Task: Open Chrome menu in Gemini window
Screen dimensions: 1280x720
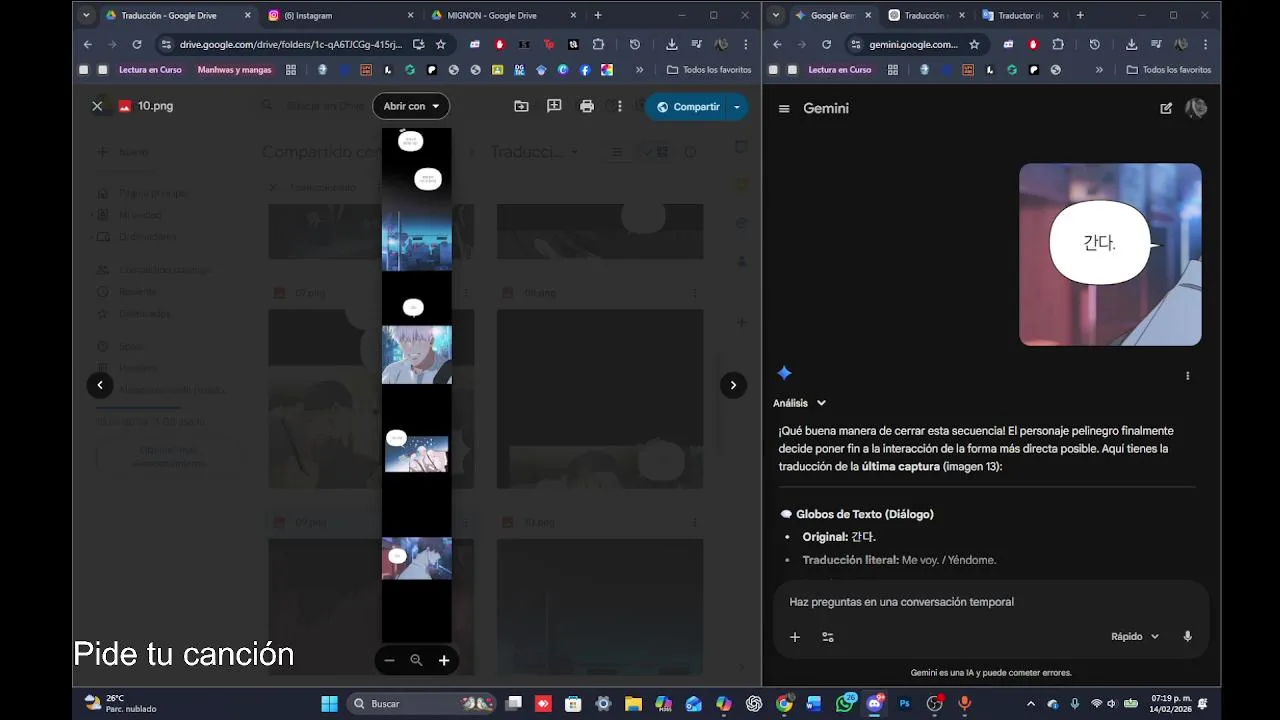Action: click(1206, 44)
